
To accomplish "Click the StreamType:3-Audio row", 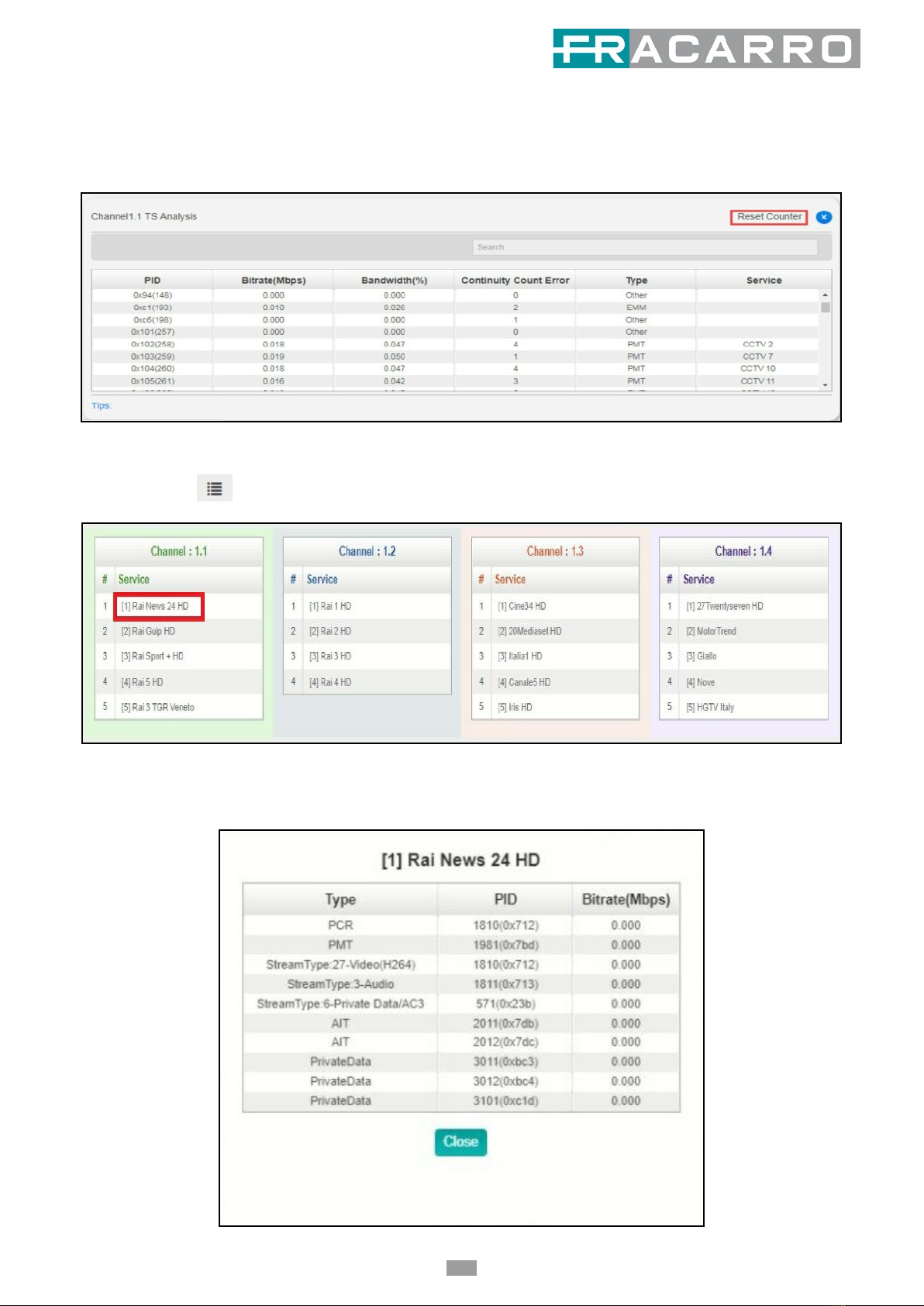I will click(x=461, y=984).
